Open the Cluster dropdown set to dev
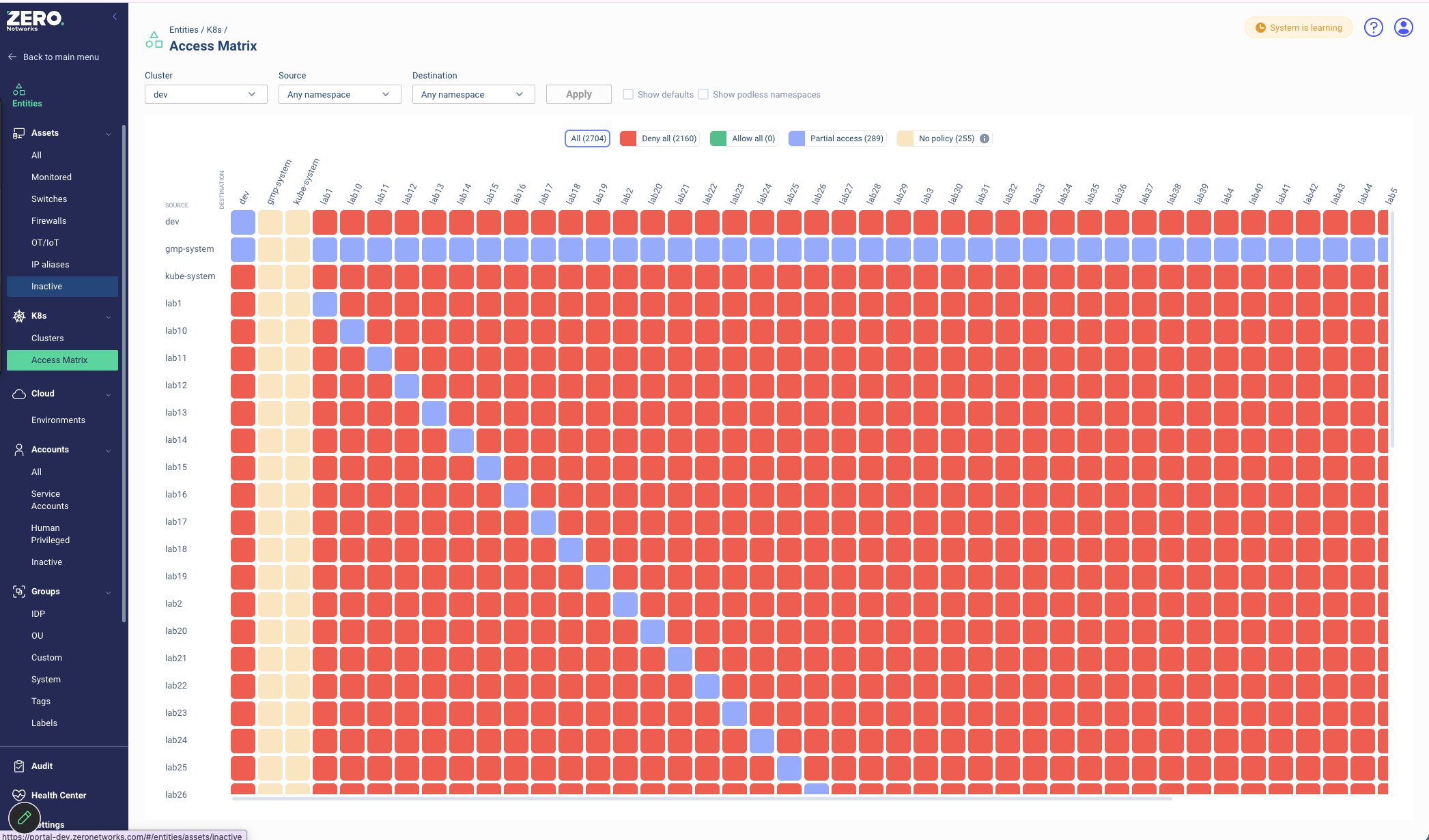This screenshot has height=840, width=1429. point(206,94)
